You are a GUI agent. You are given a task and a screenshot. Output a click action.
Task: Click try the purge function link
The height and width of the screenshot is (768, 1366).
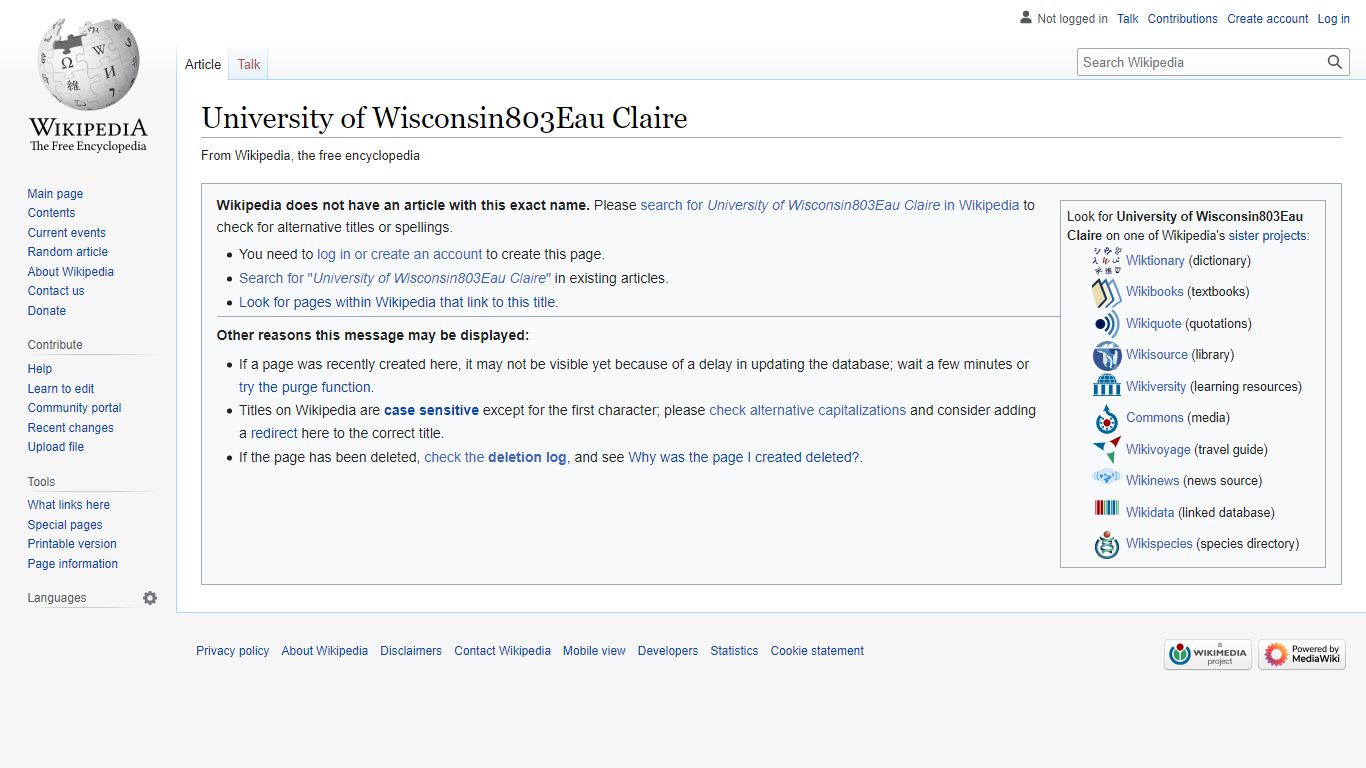click(x=305, y=387)
